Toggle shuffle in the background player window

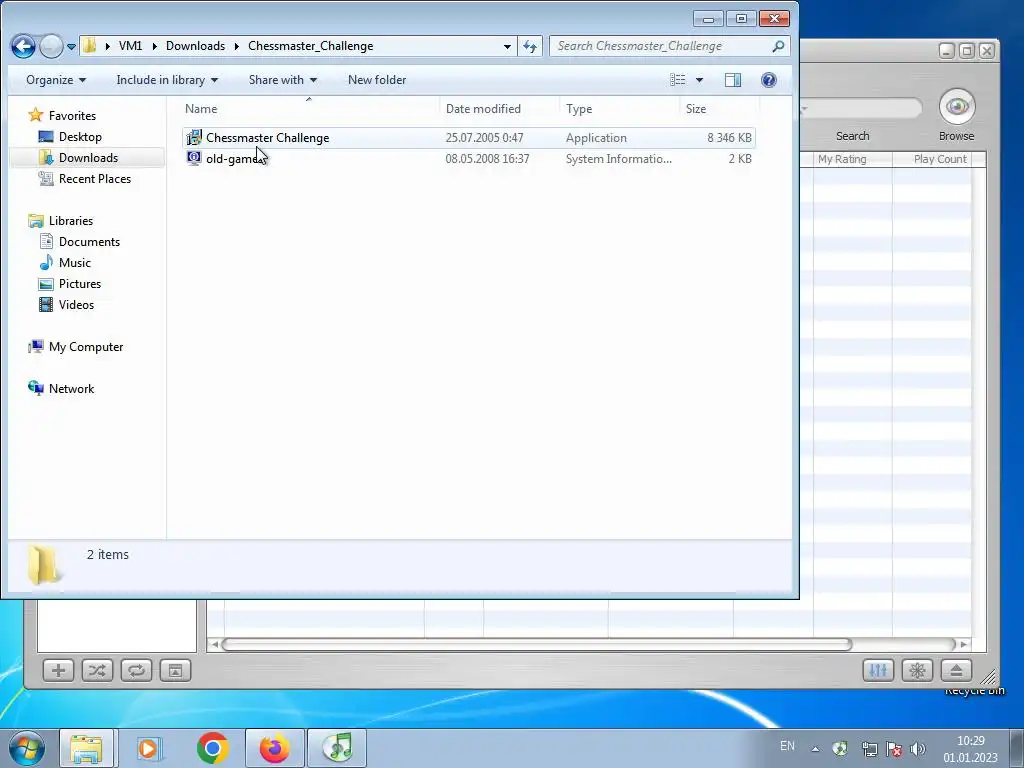[97, 670]
